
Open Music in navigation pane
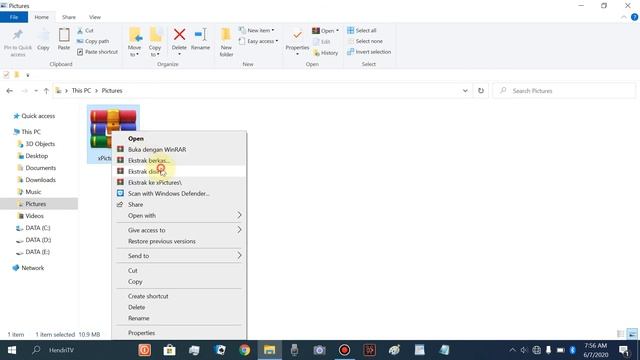click(33, 192)
